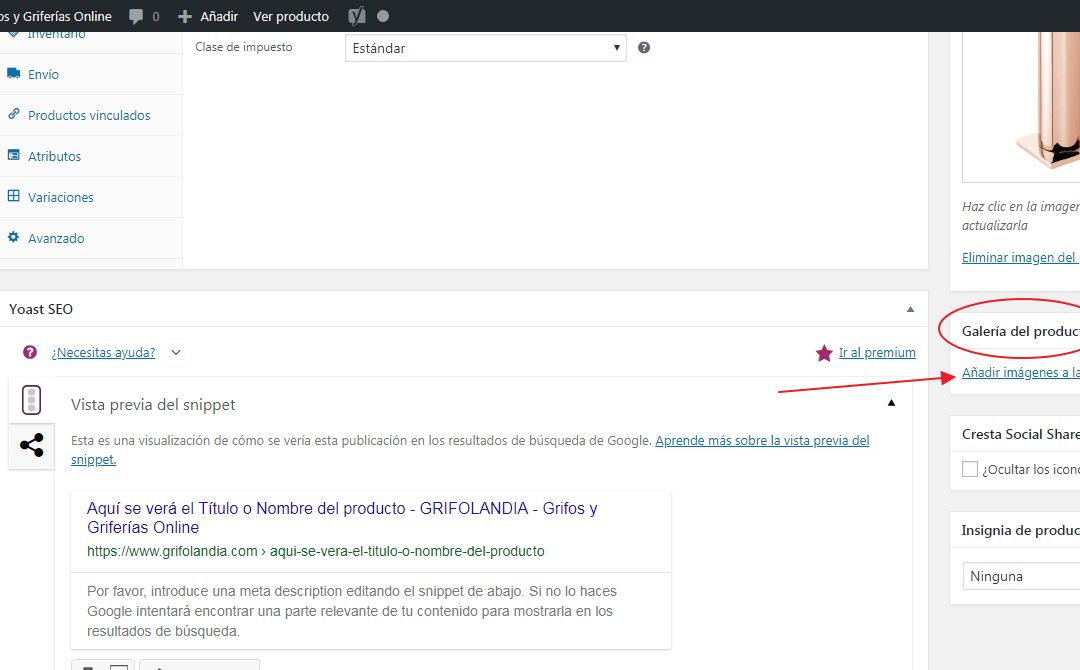Open the Envío product data tab
This screenshot has height=670, width=1080.
pos(91,74)
